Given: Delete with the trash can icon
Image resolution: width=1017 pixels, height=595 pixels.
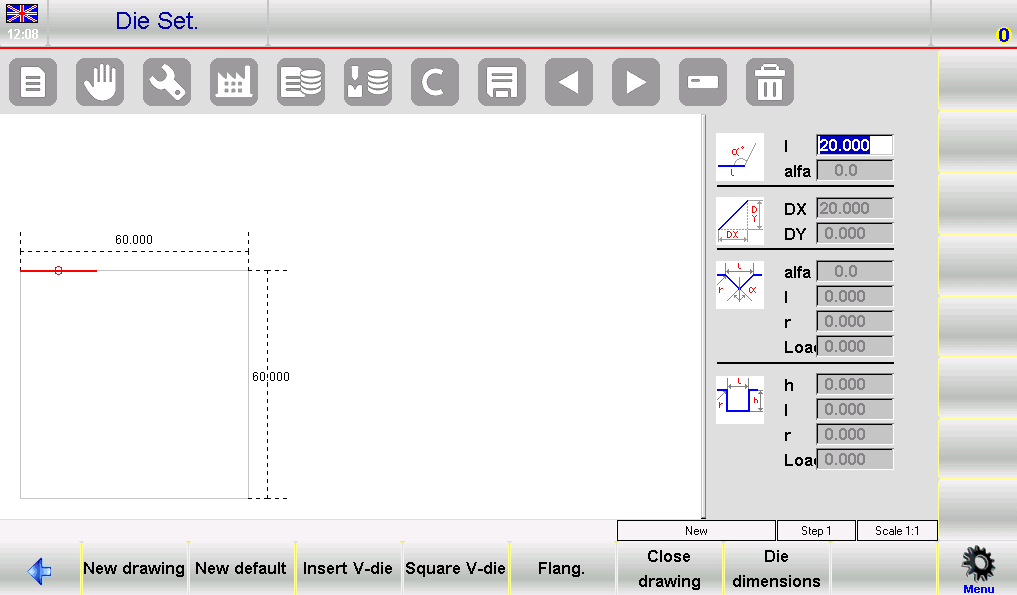Looking at the screenshot, I should coord(770,82).
